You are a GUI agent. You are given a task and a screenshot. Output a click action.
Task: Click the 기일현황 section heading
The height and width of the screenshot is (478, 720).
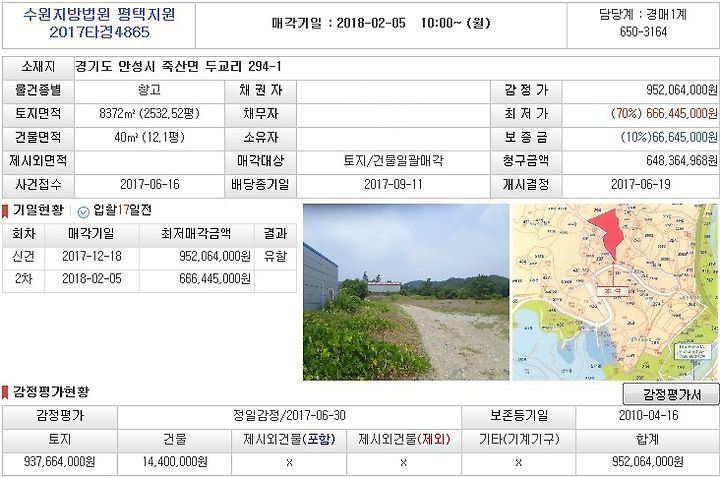coord(38,211)
